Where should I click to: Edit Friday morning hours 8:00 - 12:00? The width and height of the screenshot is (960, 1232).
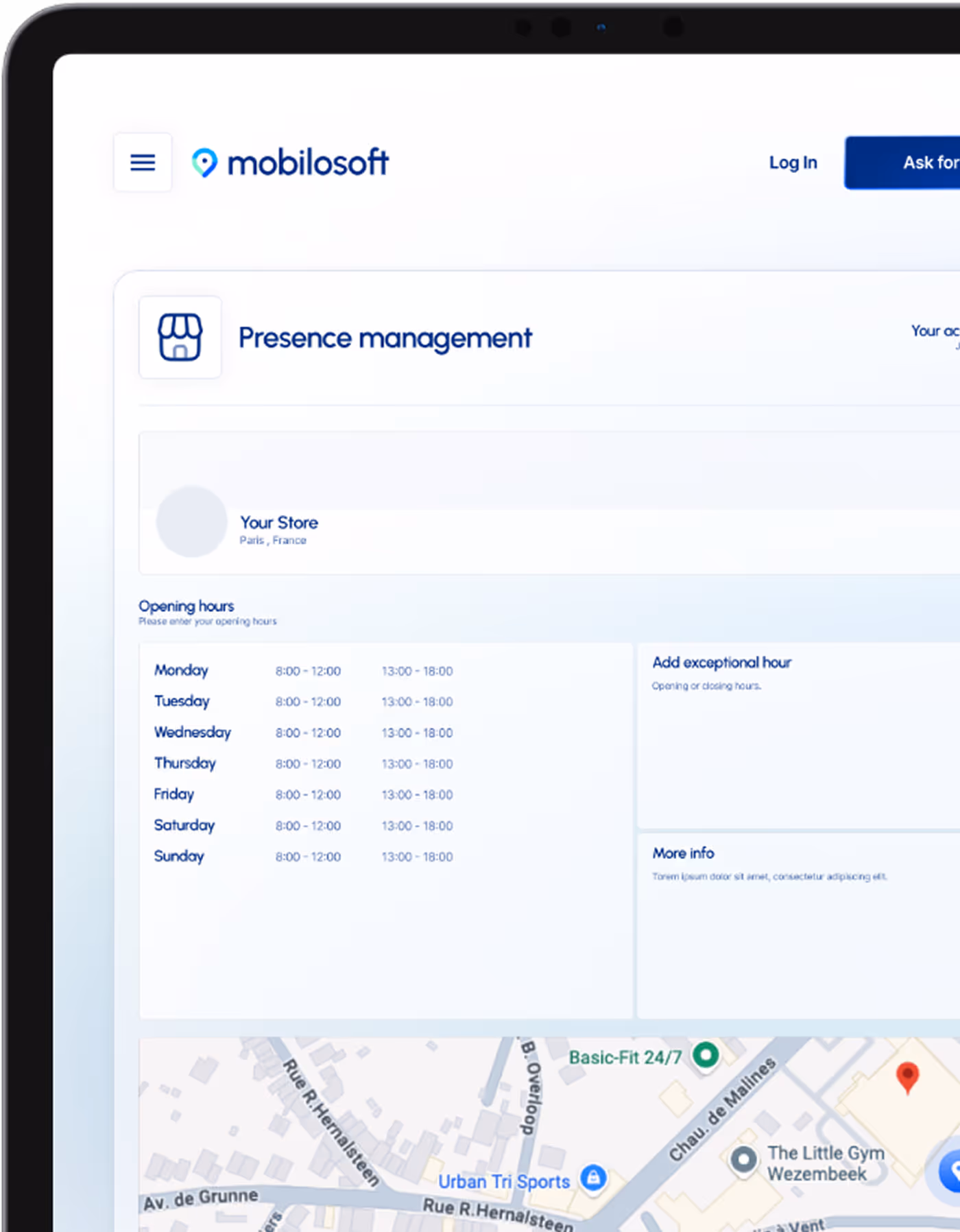pos(308,794)
